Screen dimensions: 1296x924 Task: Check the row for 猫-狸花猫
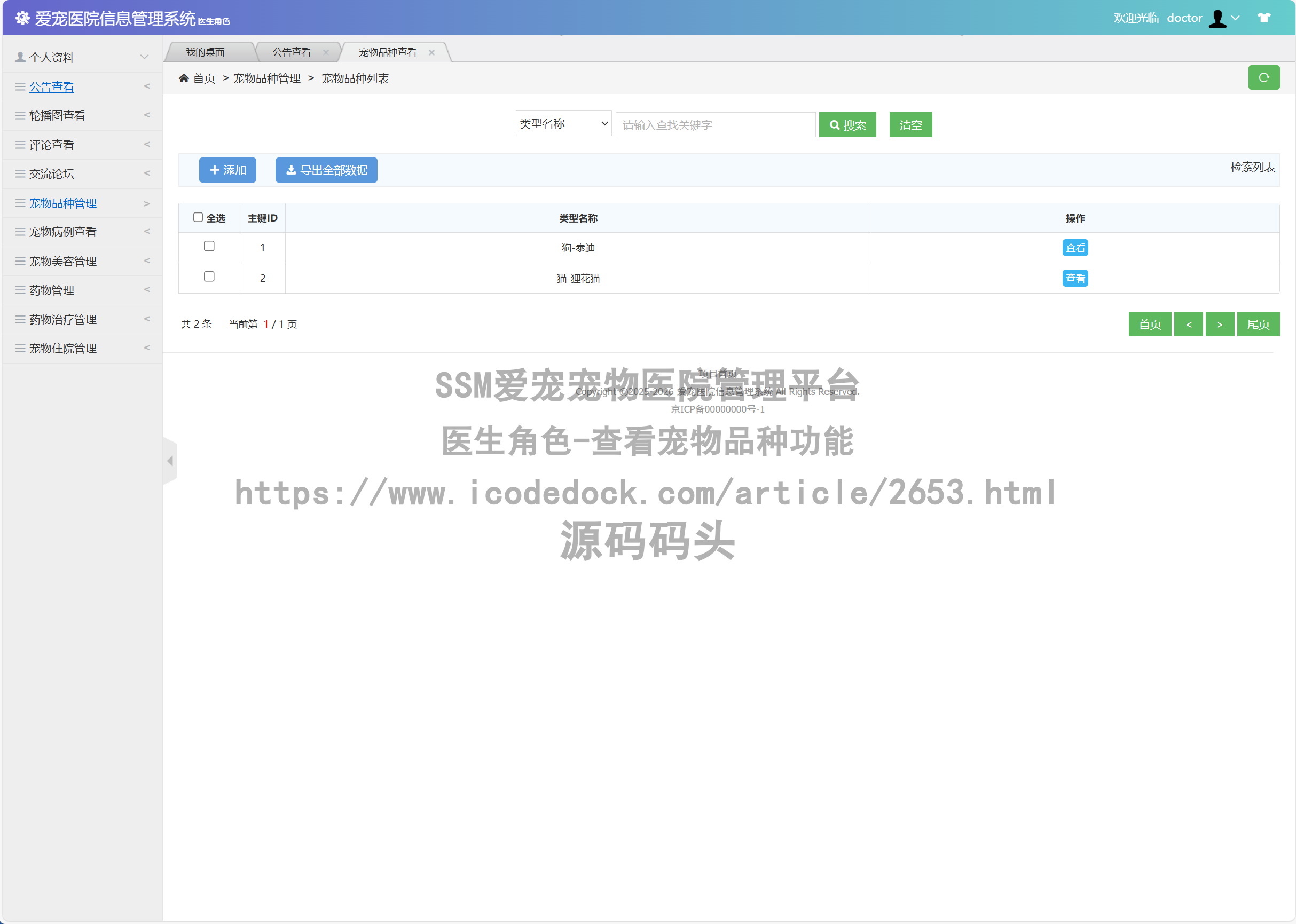[209, 277]
